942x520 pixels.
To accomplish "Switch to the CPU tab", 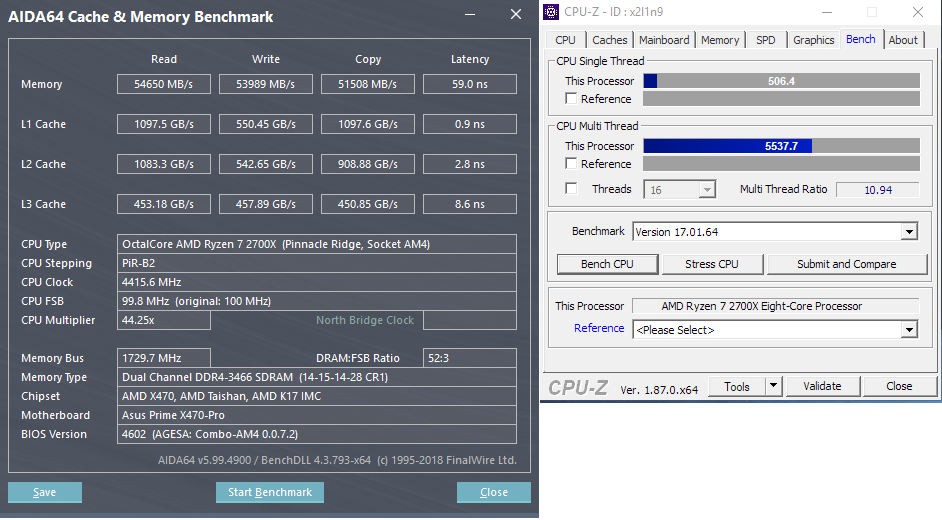I will (565, 40).
